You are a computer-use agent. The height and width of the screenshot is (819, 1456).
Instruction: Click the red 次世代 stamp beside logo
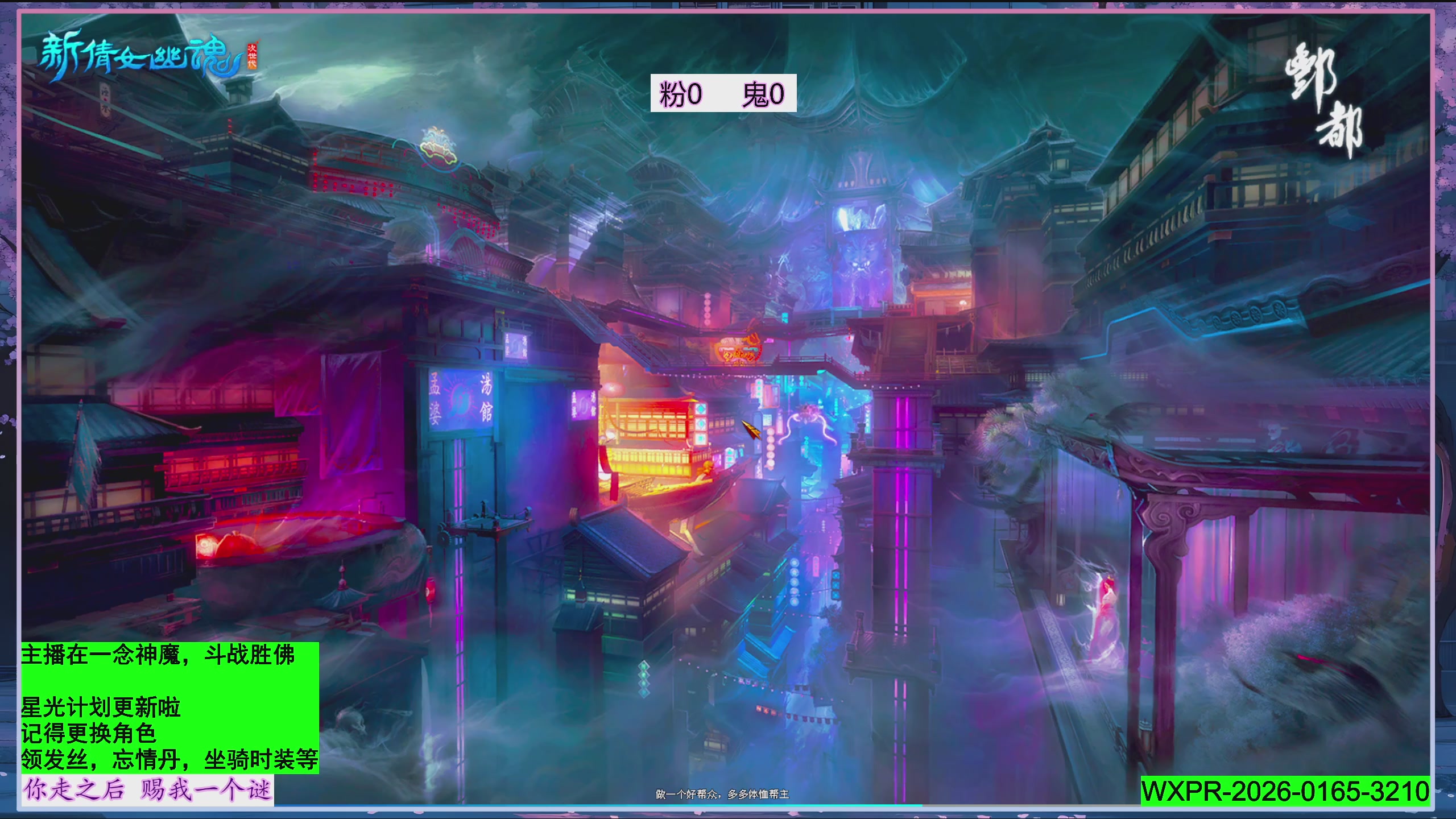[x=252, y=56]
